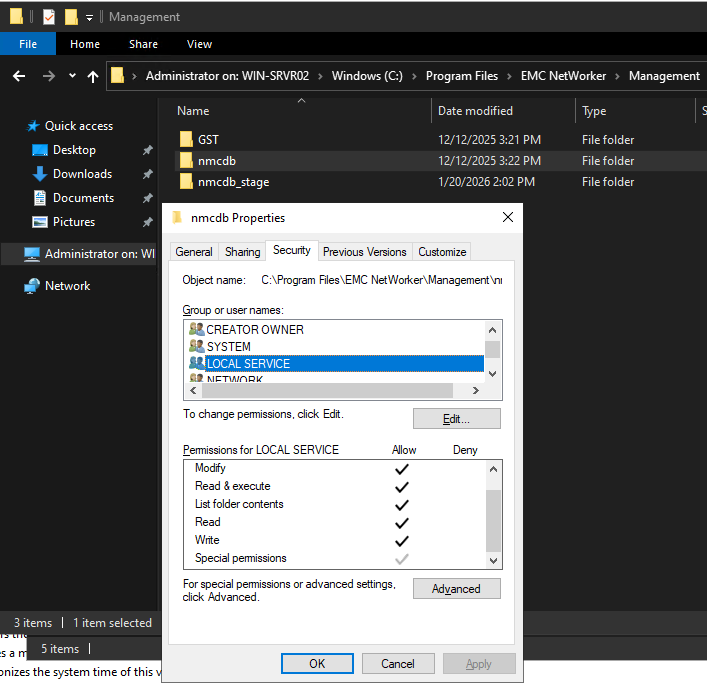
Task: Click the Edit... permissions button
Action: click(x=456, y=419)
